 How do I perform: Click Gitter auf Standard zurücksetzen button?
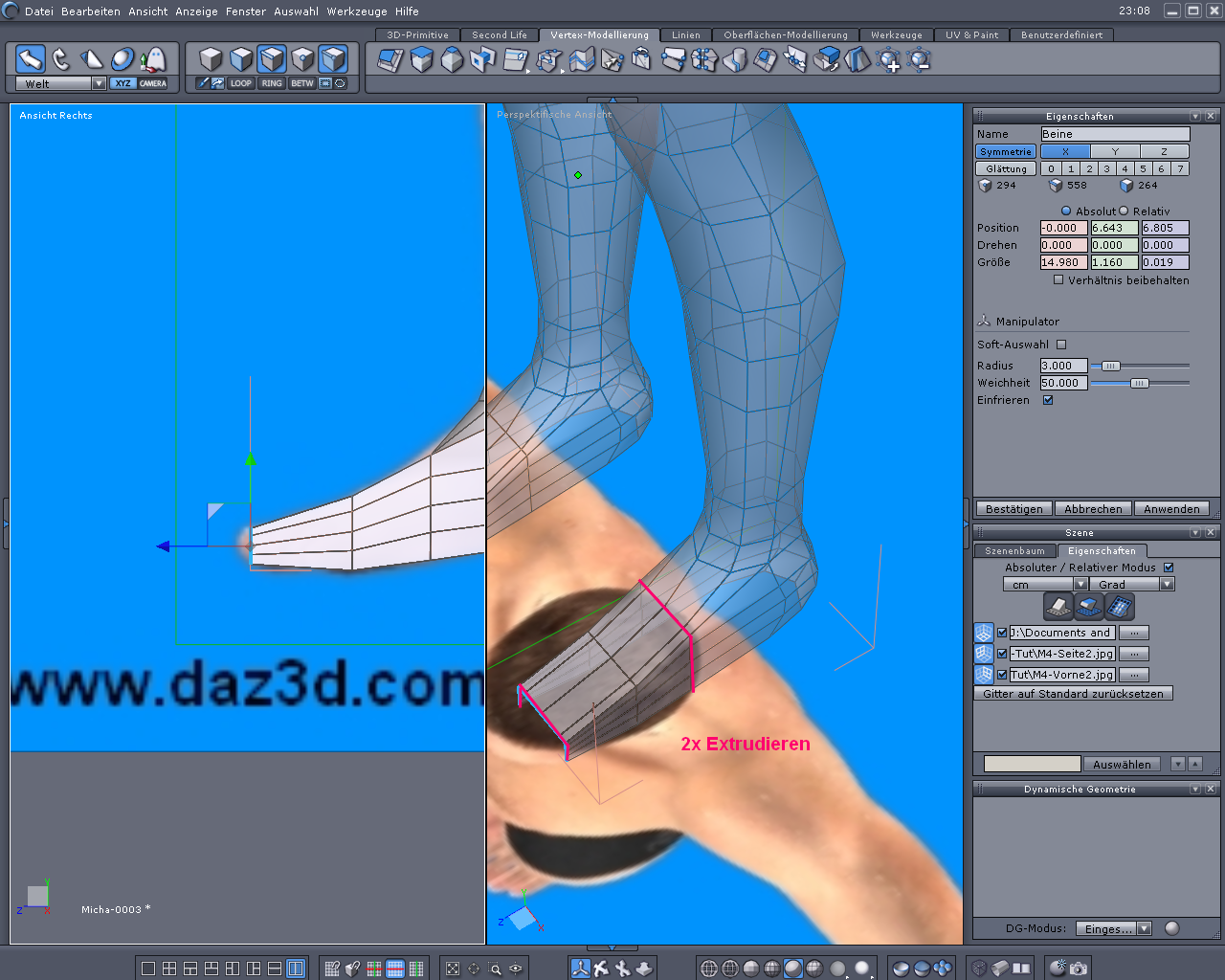click(1074, 694)
